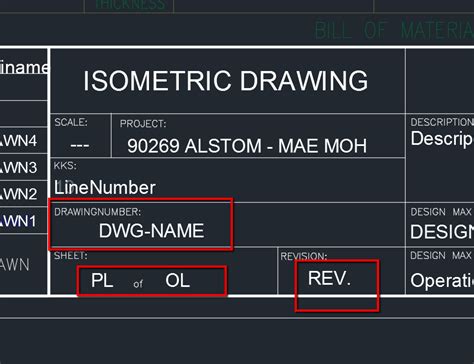
Task: Click the PROJECT: label
Action: coord(143,124)
